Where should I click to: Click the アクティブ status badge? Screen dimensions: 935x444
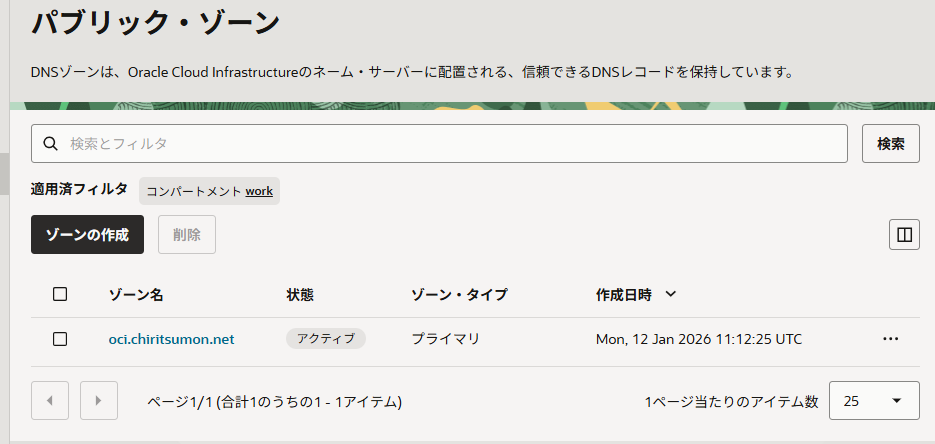pos(326,339)
